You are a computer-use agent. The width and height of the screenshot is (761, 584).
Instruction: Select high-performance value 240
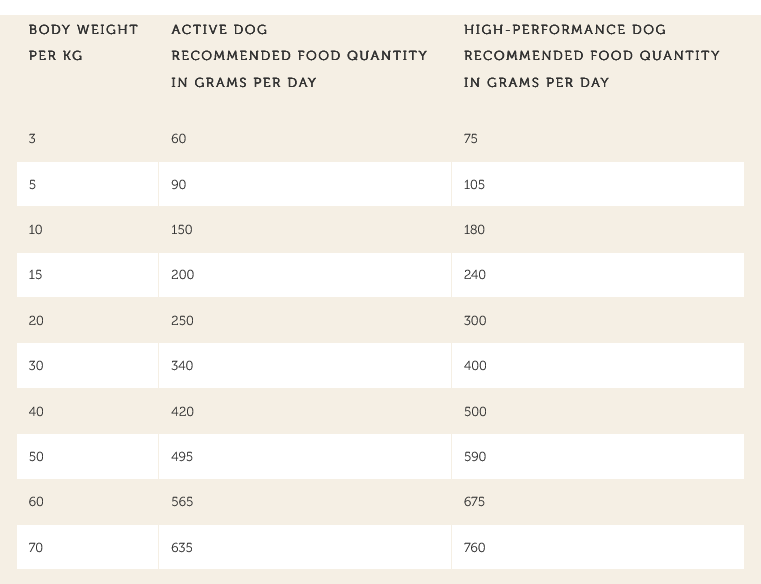(x=475, y=275)
